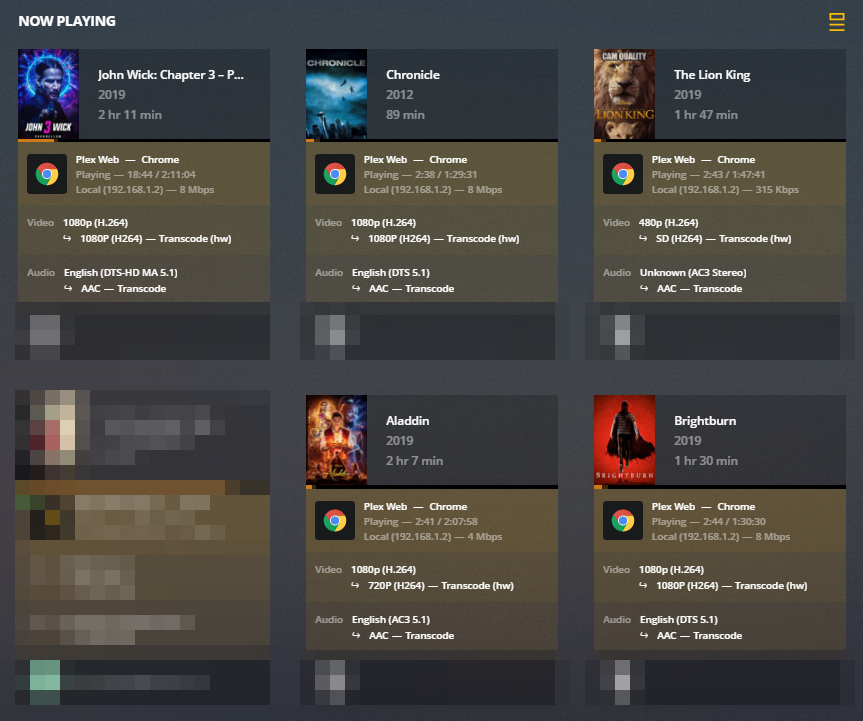This screenshot has height=721, width=863.
Task: Click John Wick playback progress bar
Action: 144,141
